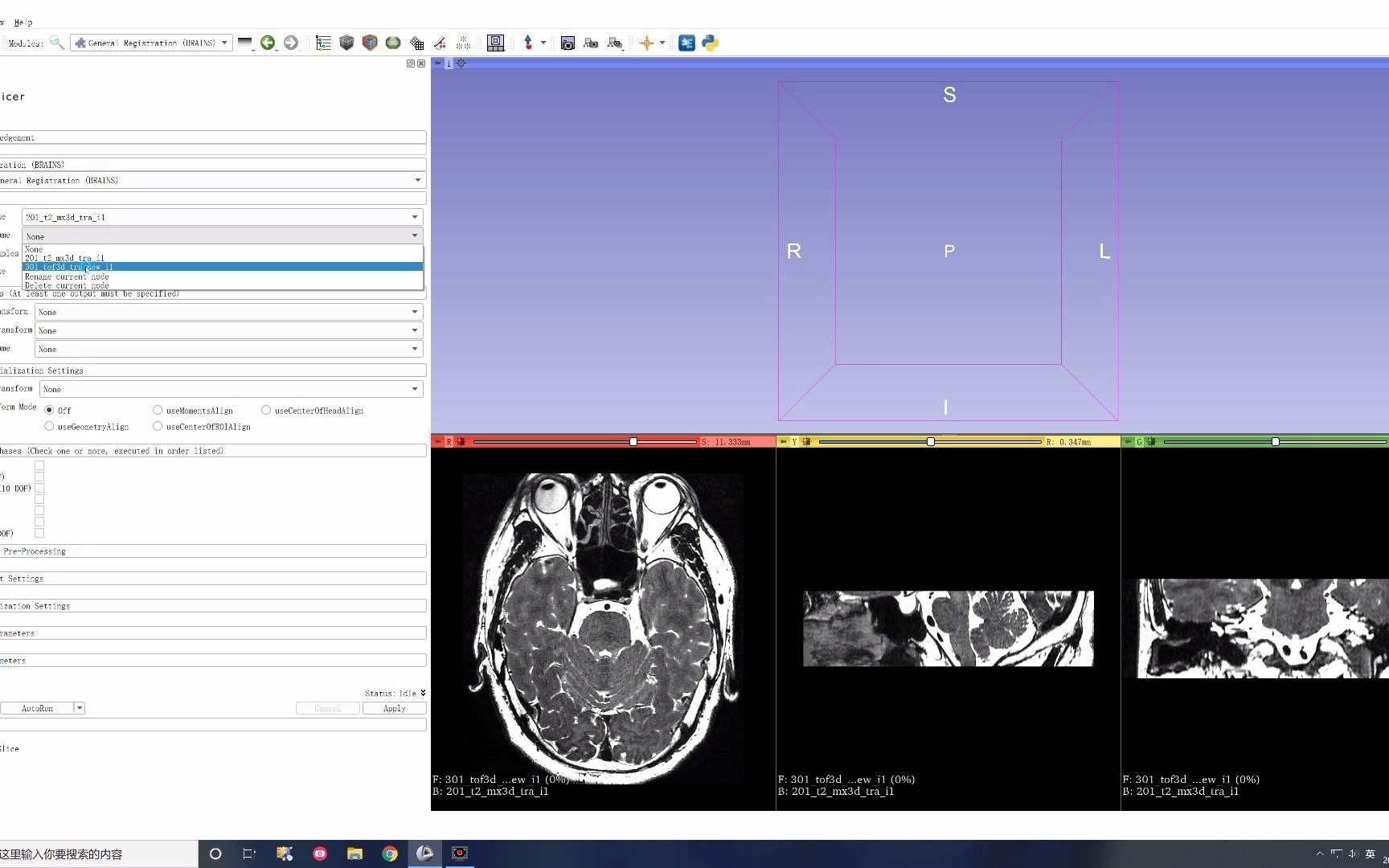Adjust the yellow slice offset slider
The image size is (1389, 868).
click(x=930, y=441)
